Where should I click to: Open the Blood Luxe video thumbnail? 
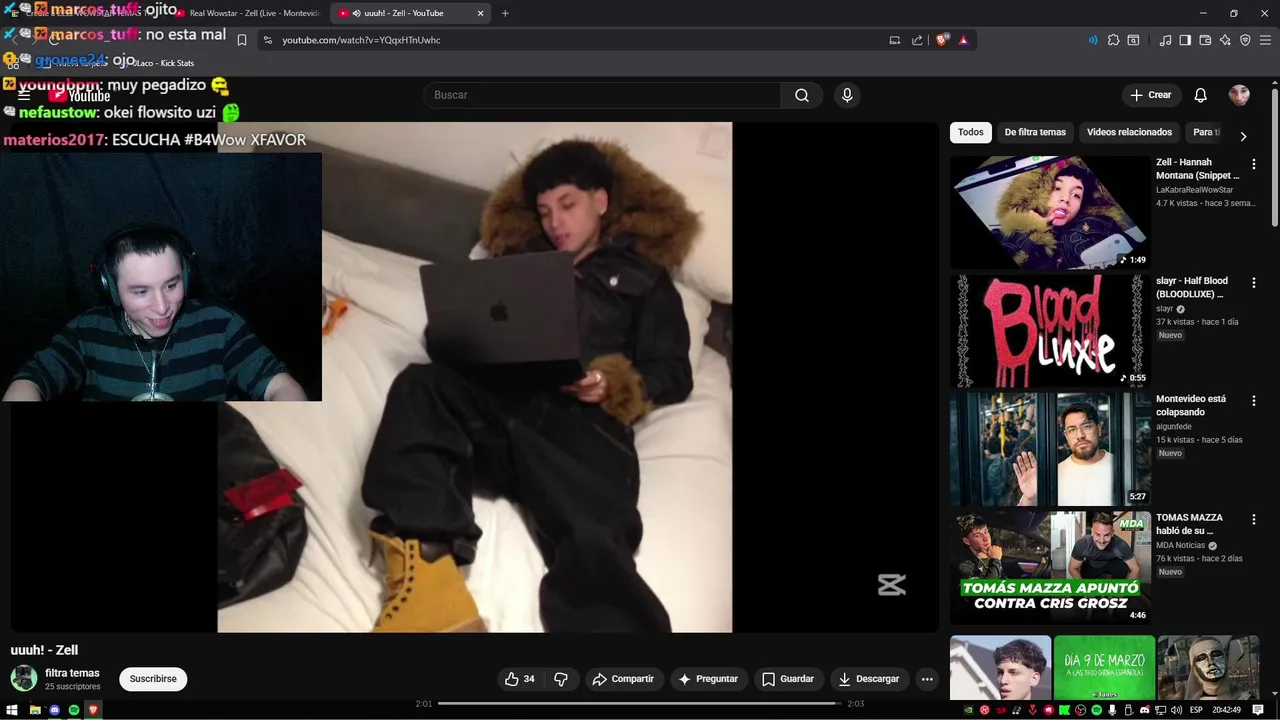click(x=1050, y=330)
